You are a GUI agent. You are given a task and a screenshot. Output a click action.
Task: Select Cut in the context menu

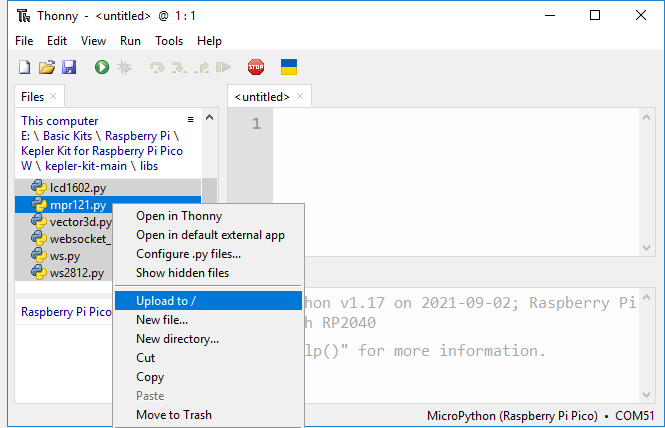click(x=208, y=358)
